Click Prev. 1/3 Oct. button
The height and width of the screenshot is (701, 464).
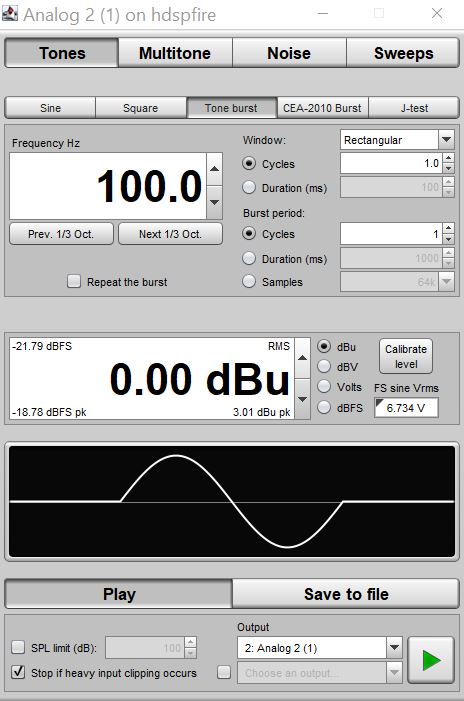pyautogui.click(x=61, y=234)
